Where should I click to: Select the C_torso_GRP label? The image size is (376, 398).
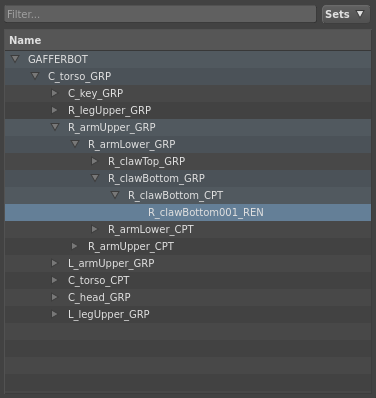(79, 76)
